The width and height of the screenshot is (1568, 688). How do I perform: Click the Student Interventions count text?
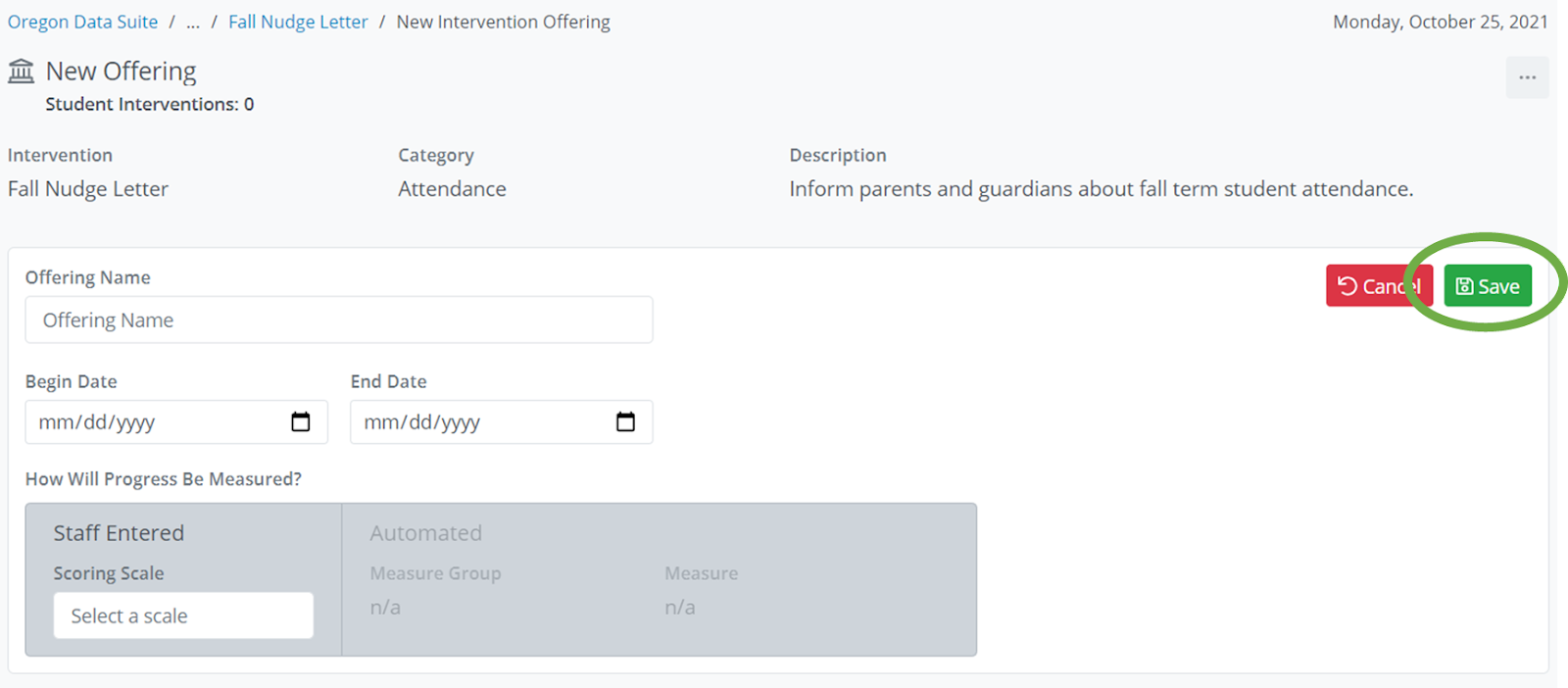click(149, 104)
